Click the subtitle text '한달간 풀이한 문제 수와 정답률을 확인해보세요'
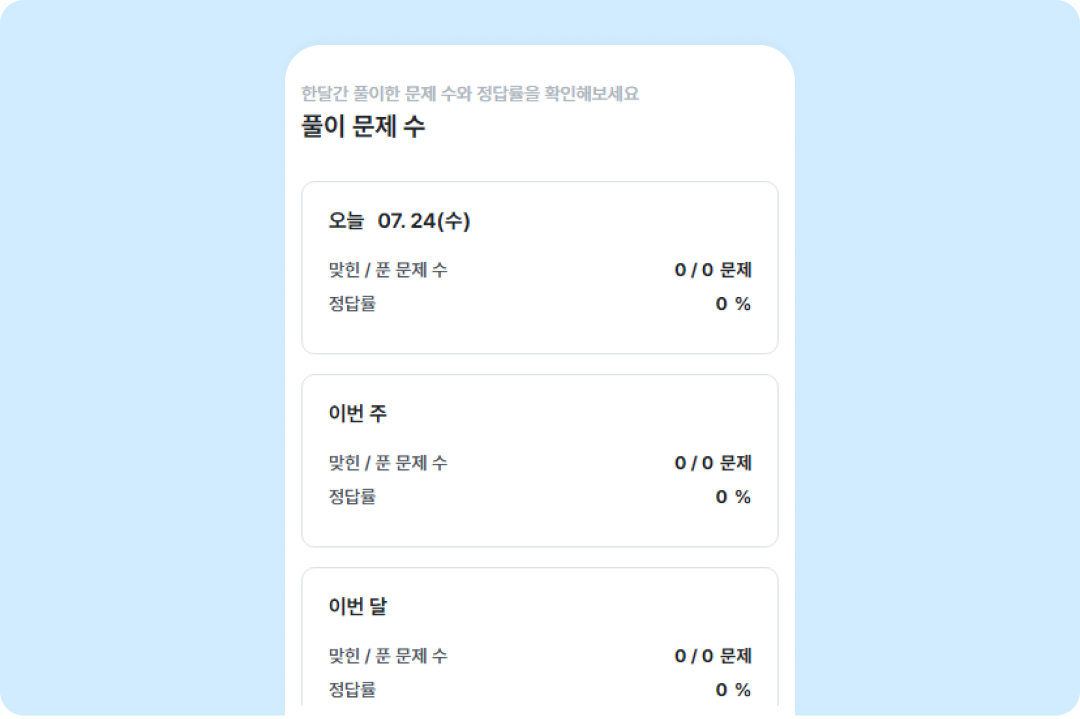Image resolution: width=1080 pixels, height=719 pixels. (x=470, y=94)
